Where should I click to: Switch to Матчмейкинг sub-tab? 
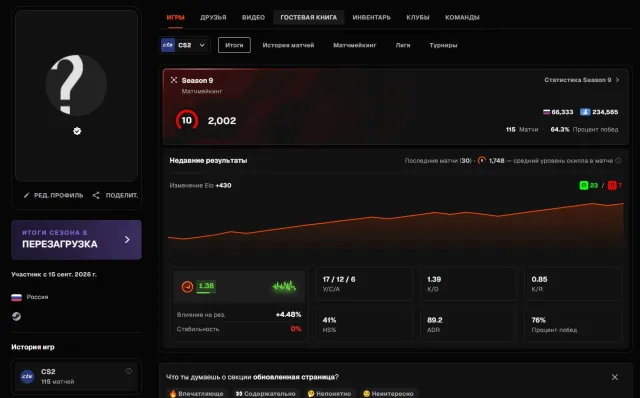click(x=355, y=45)
